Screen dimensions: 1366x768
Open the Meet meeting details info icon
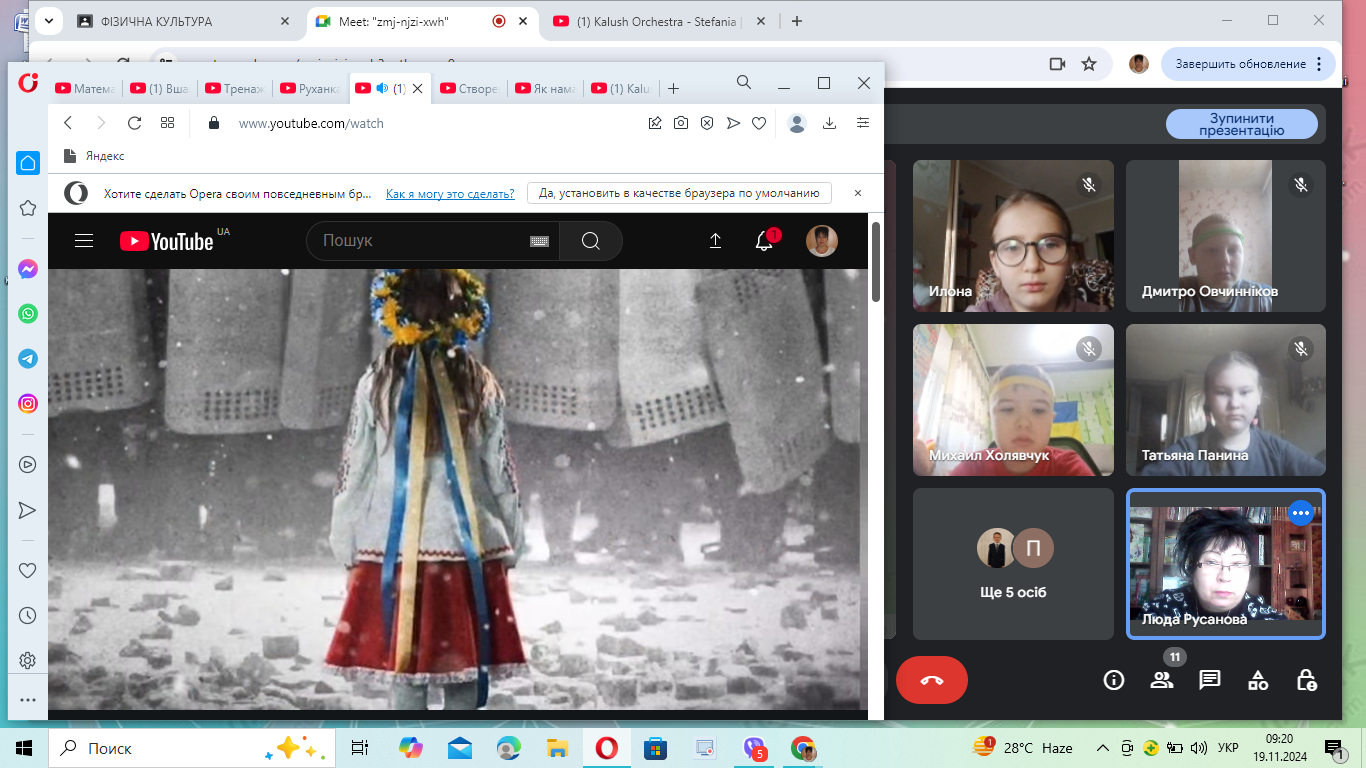(1113, 680)
